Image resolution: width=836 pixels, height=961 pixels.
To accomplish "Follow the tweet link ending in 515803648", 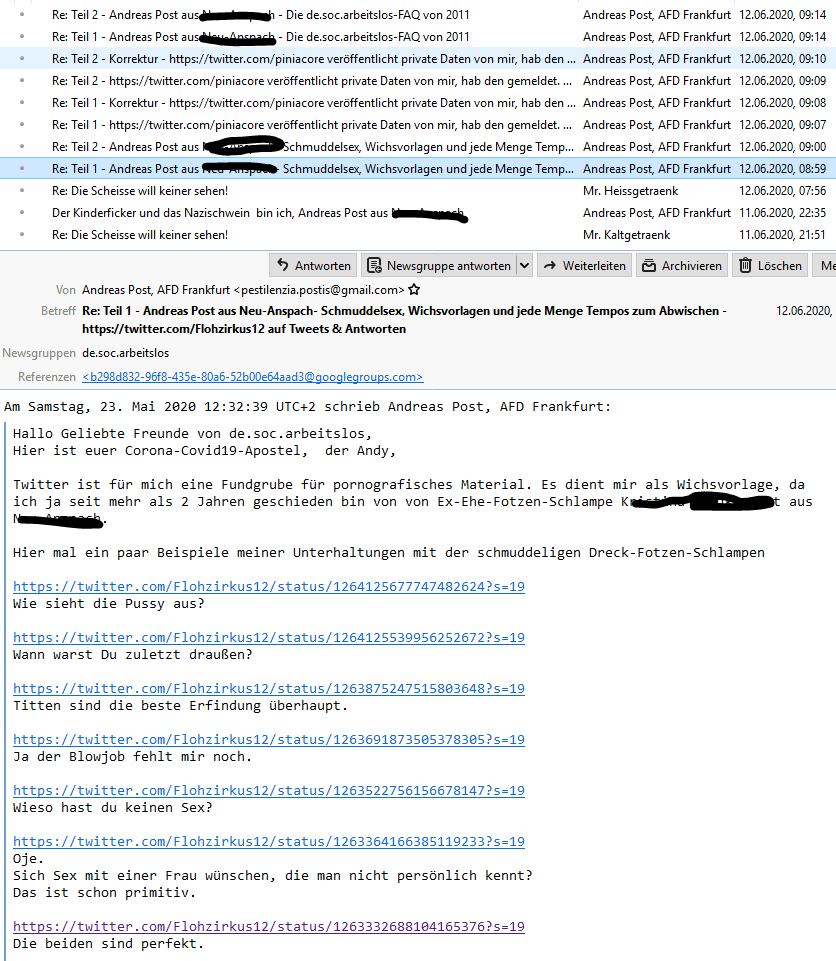I will click(x=269, y=688).
